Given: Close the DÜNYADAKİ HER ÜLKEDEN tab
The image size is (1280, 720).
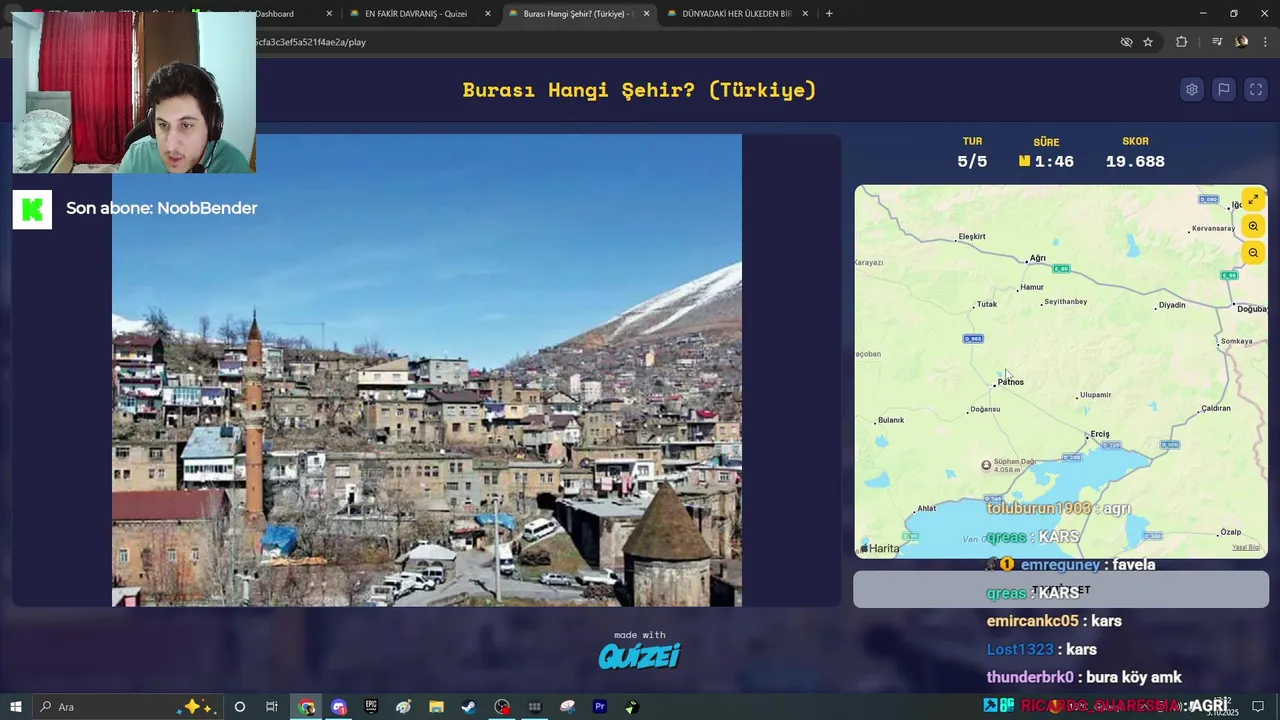Looking at the screenshot, I should pos(805,14).
